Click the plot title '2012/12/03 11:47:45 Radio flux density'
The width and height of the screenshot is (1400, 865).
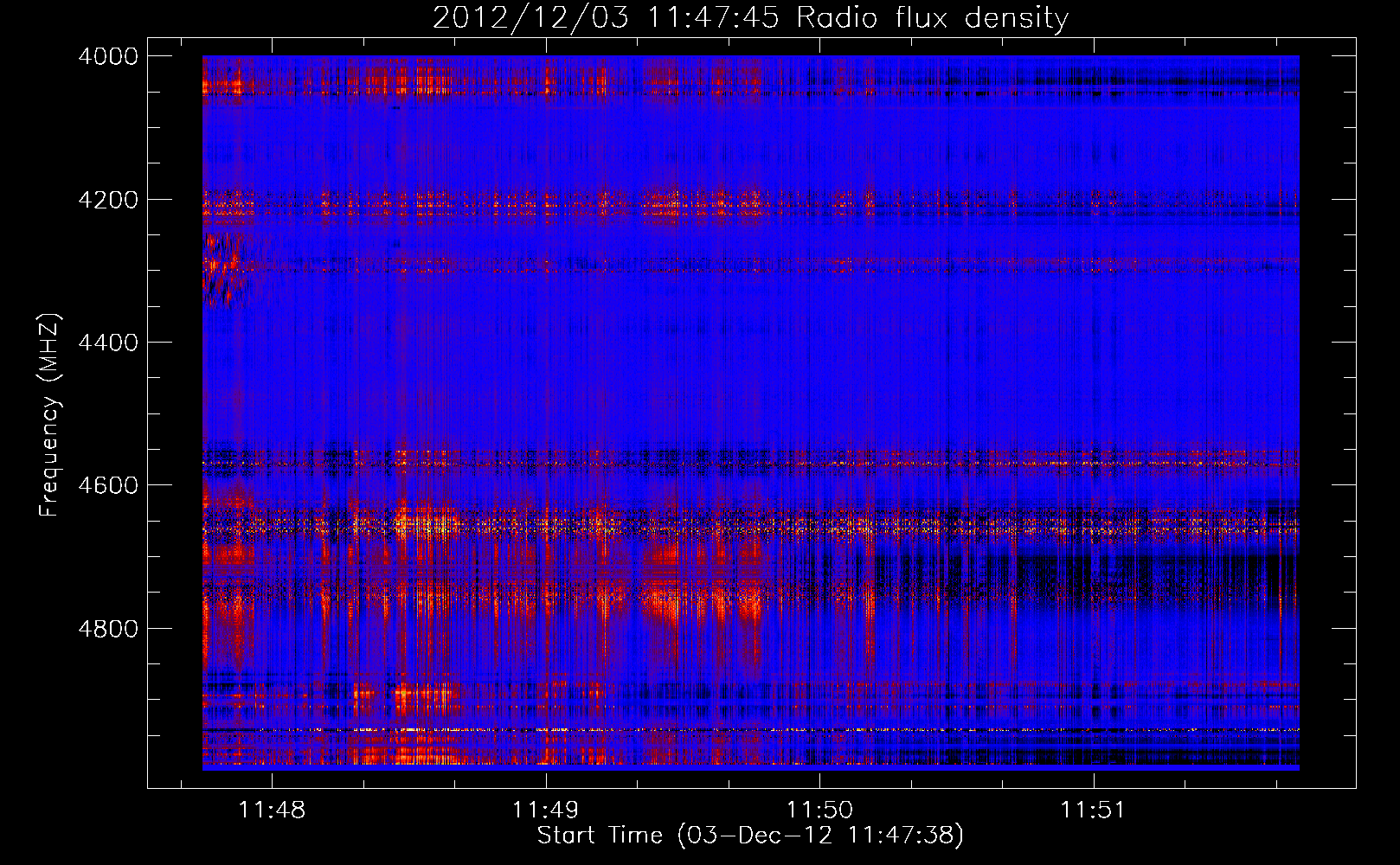[x=750, y=17]
